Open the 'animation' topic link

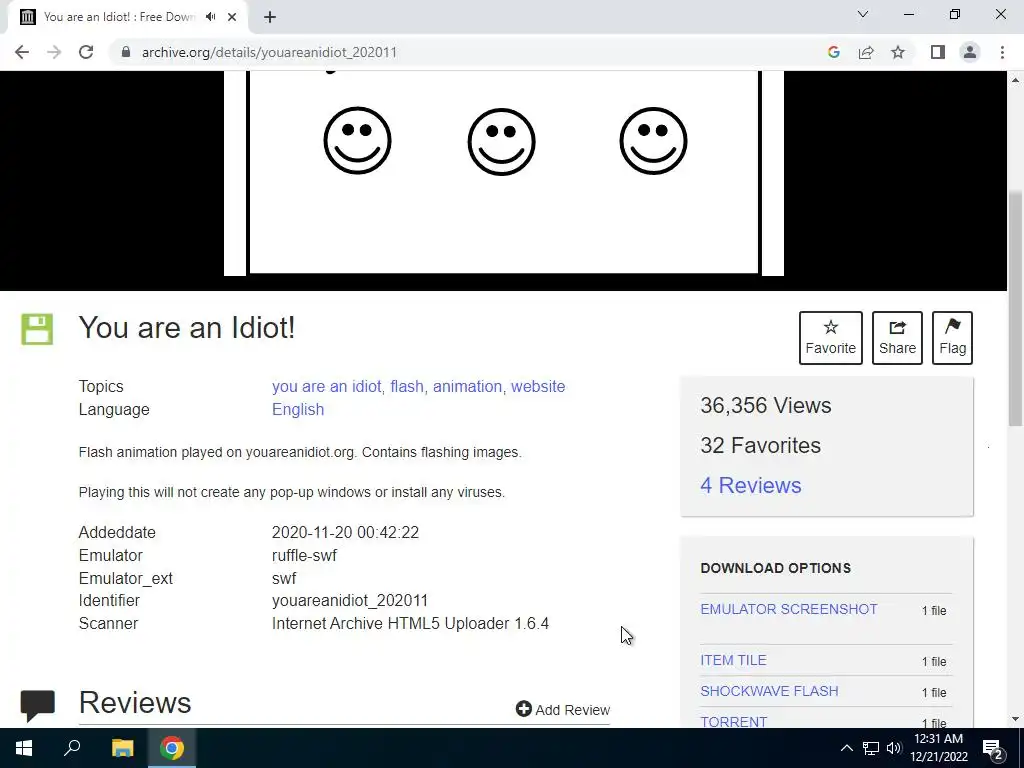pos(468,387)
